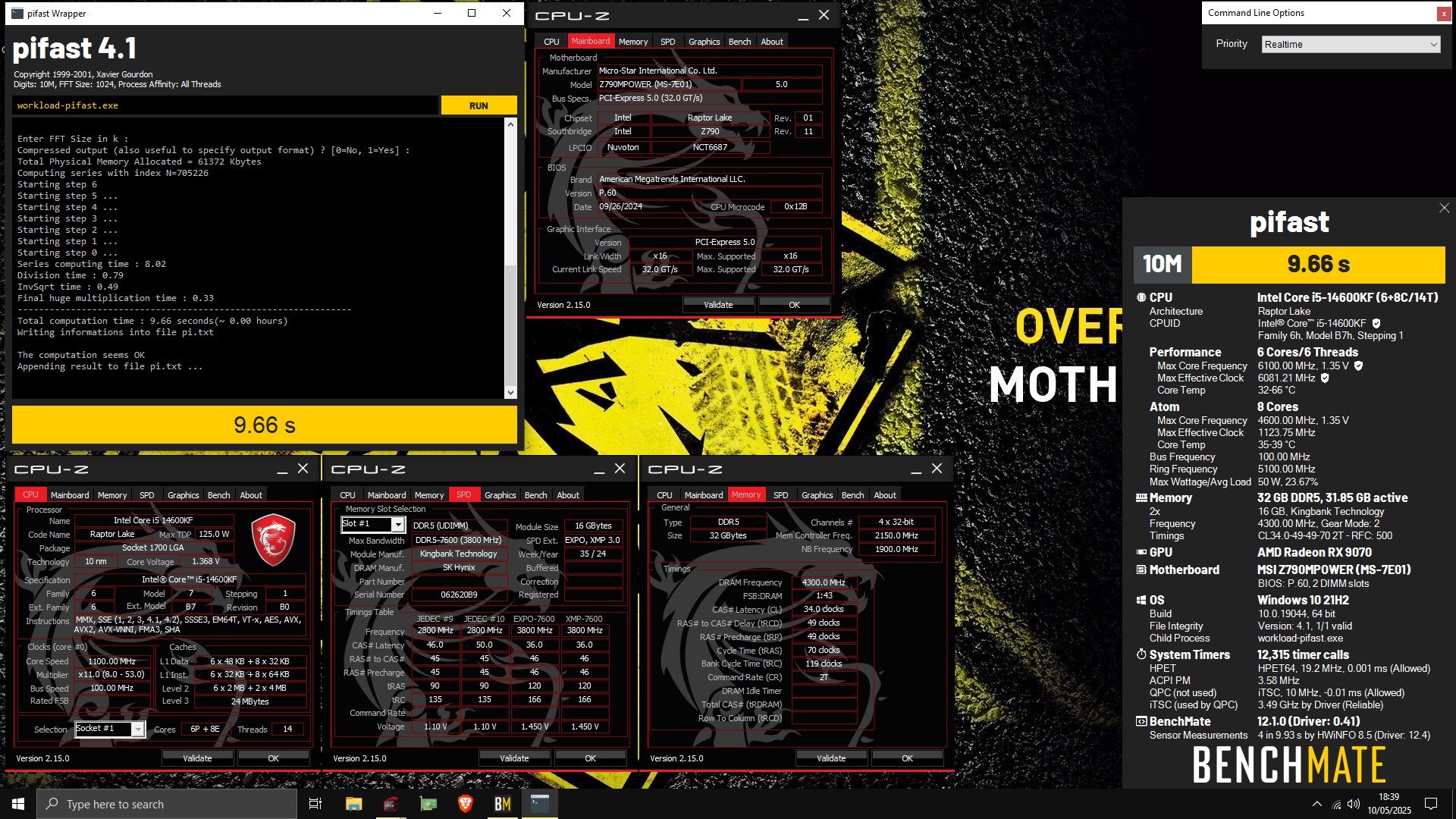Click the 10M label in BenchMate panel
Screen dimensions: 1456x819
tap(1163, 264)
